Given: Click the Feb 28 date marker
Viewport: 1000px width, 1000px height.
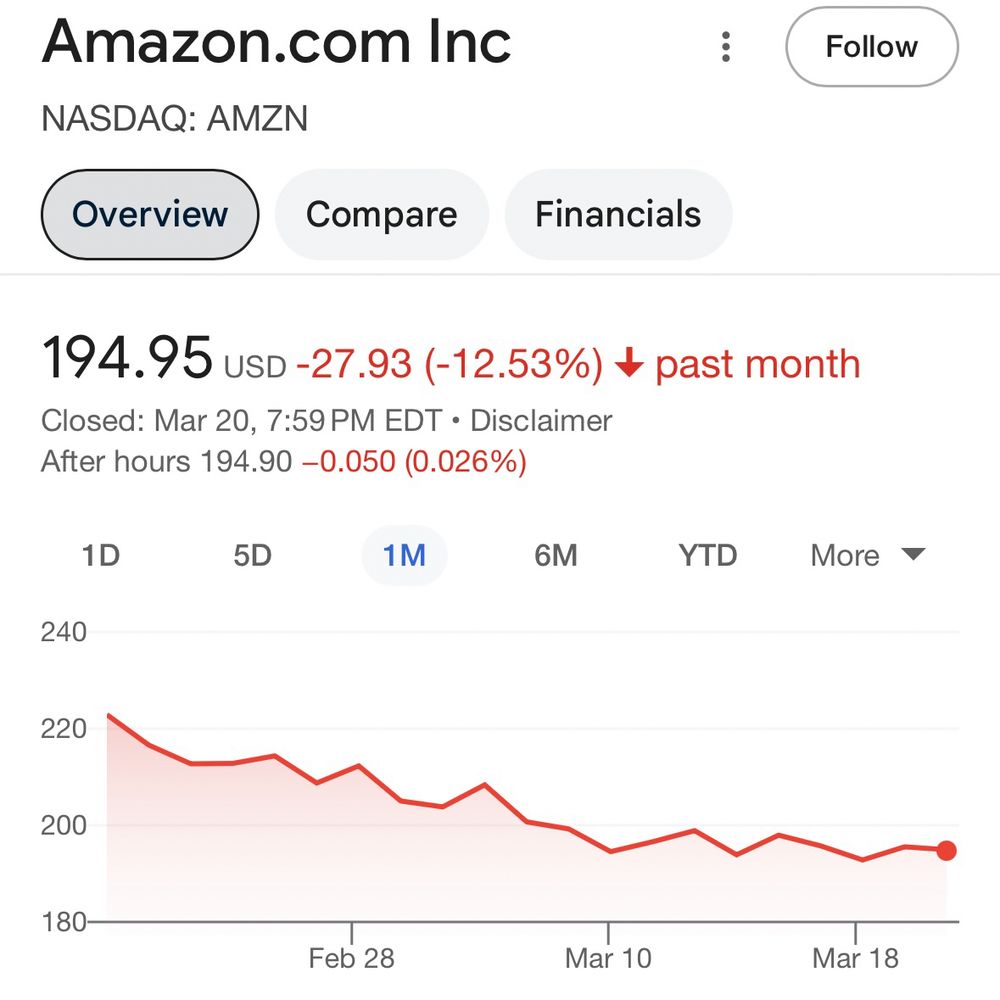Looking at the screenshot, I should pyautogui.click(x=351, y=958).
